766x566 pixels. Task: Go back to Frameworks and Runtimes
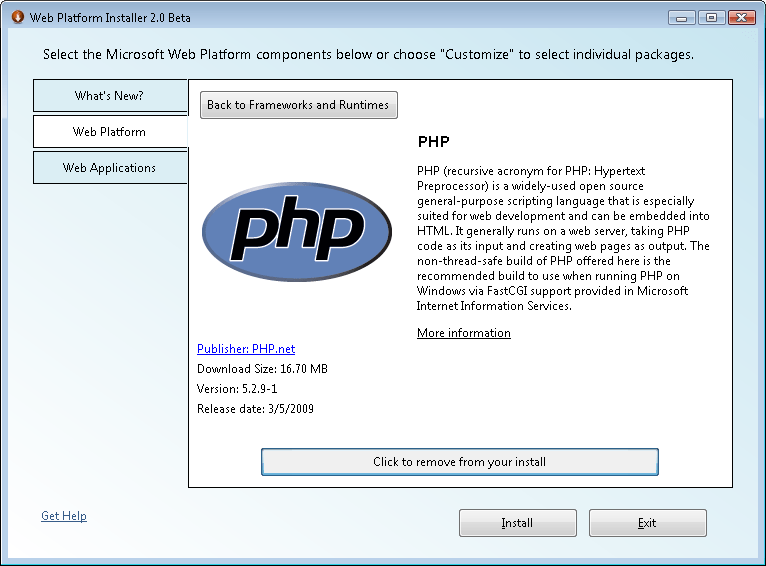tap(298, 105)
